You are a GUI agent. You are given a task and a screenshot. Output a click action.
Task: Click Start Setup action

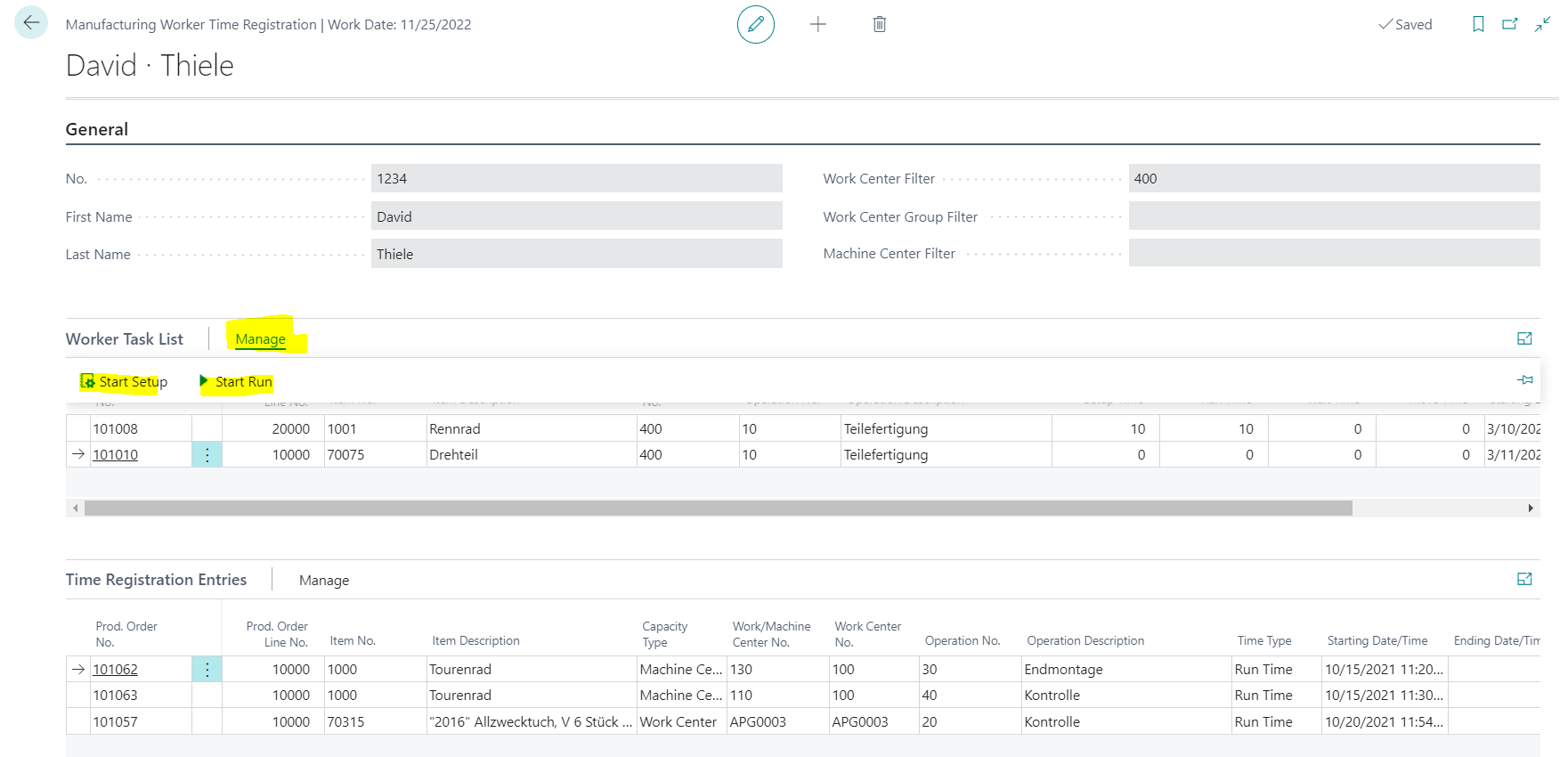124,382
